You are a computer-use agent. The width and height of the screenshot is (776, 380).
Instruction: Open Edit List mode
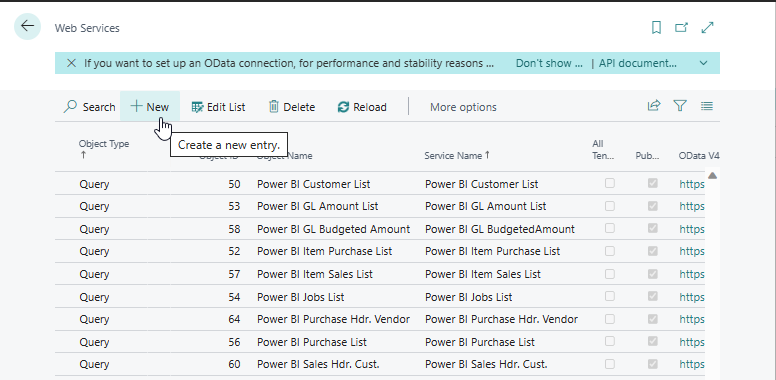(218, 107)
